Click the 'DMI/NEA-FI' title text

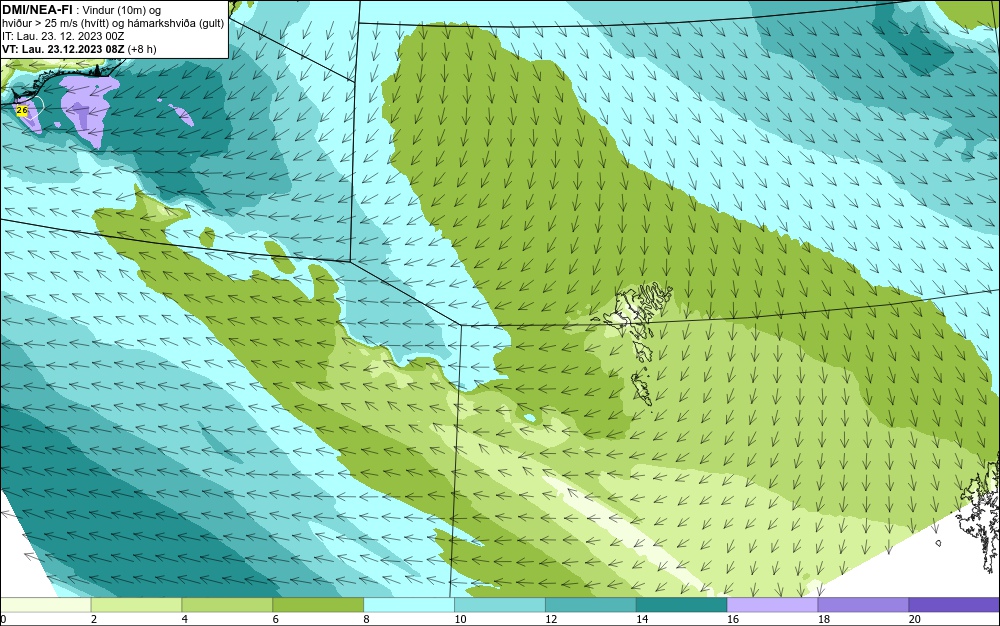(37, 10)
